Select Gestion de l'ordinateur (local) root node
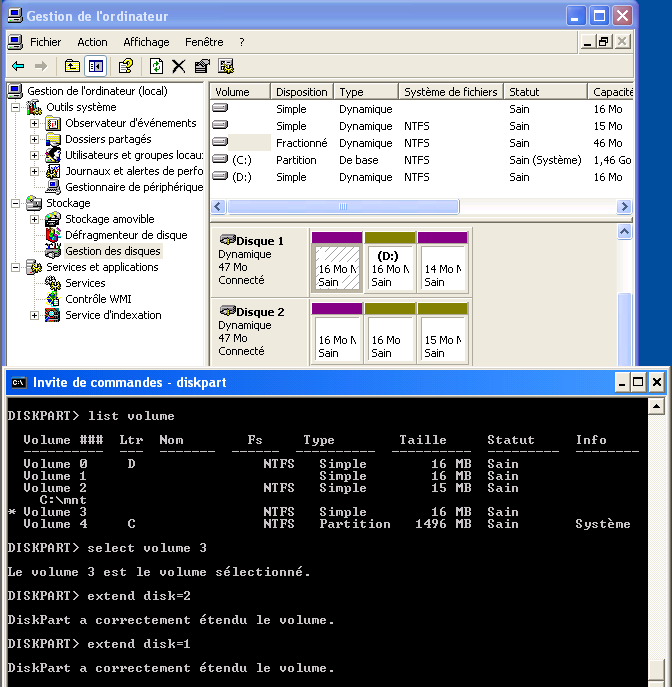This screenshot has height=687, width=672. click(97, 91)
